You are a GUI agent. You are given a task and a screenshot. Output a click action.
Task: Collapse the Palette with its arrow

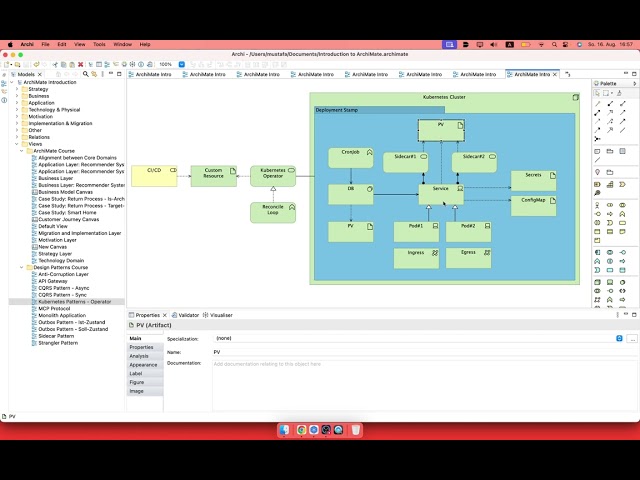tap(634, 83)
